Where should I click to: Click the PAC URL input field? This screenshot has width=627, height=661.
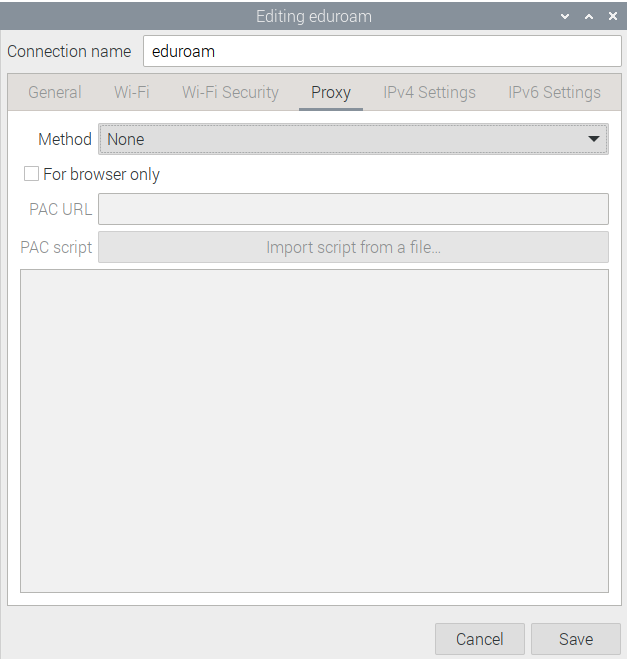[x=353, y=209]
